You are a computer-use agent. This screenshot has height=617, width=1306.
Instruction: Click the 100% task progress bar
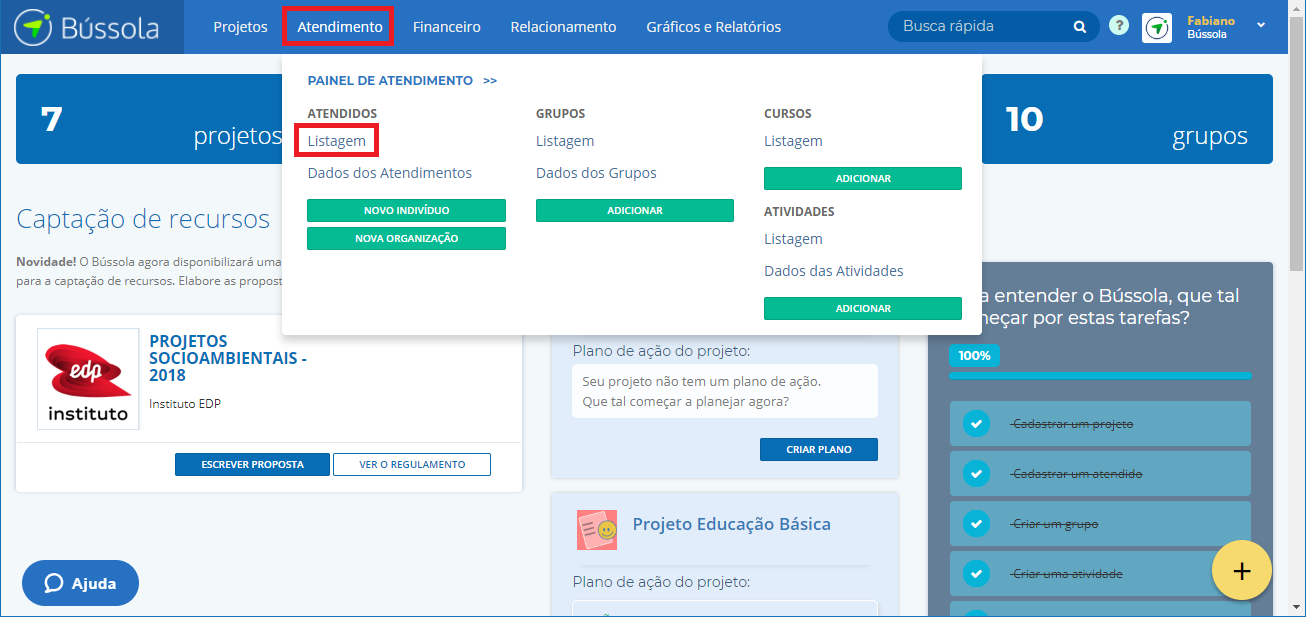coord(1099,375)
